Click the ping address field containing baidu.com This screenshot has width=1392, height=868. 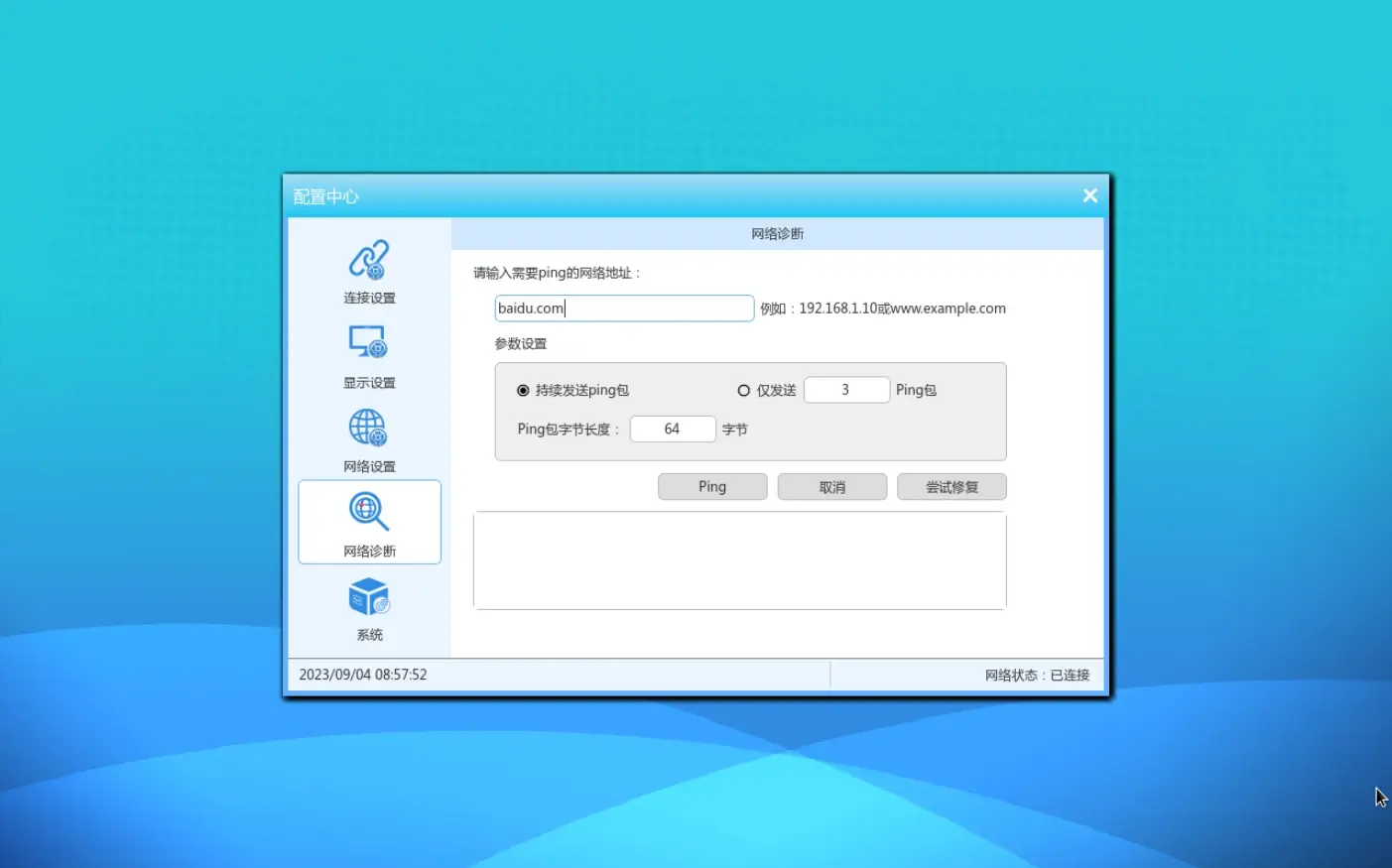coord(624,309)
